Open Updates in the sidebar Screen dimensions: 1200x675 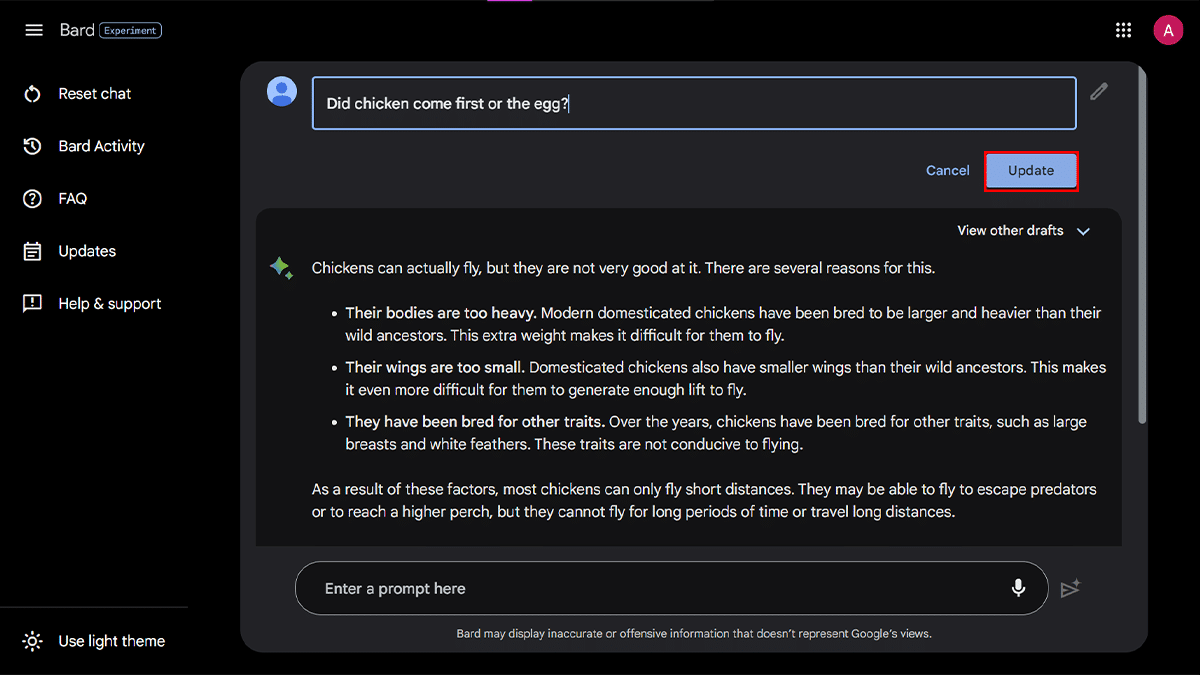point(87,251)
